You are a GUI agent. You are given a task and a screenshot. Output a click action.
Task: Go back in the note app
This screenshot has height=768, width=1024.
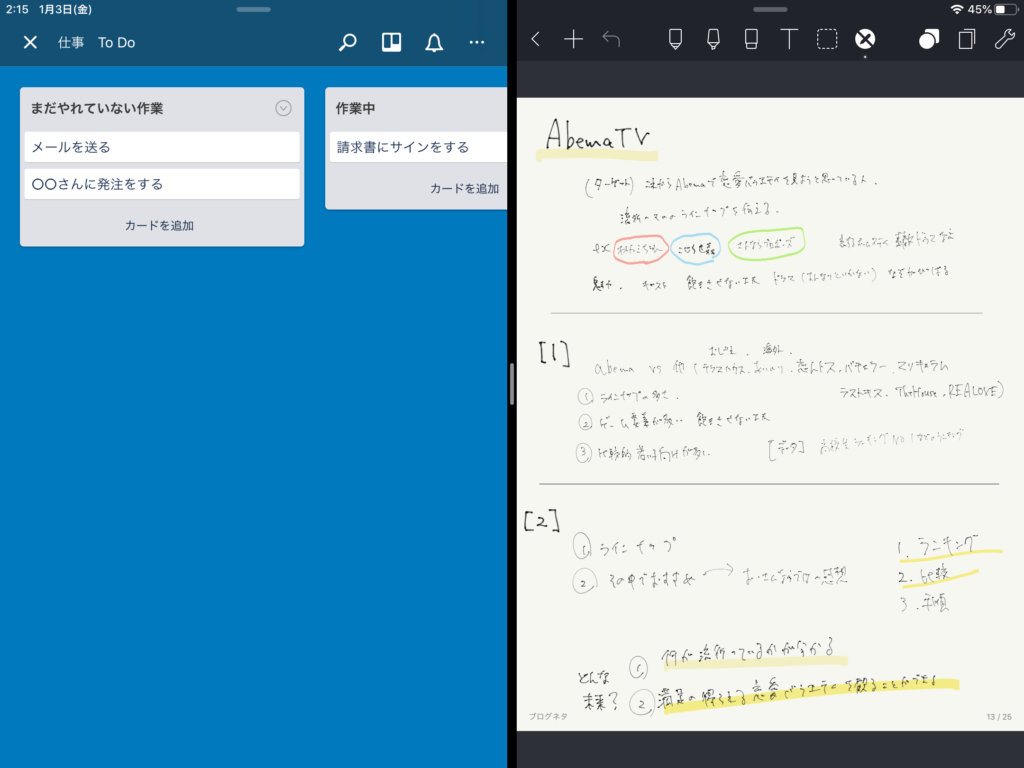(536, 39)
